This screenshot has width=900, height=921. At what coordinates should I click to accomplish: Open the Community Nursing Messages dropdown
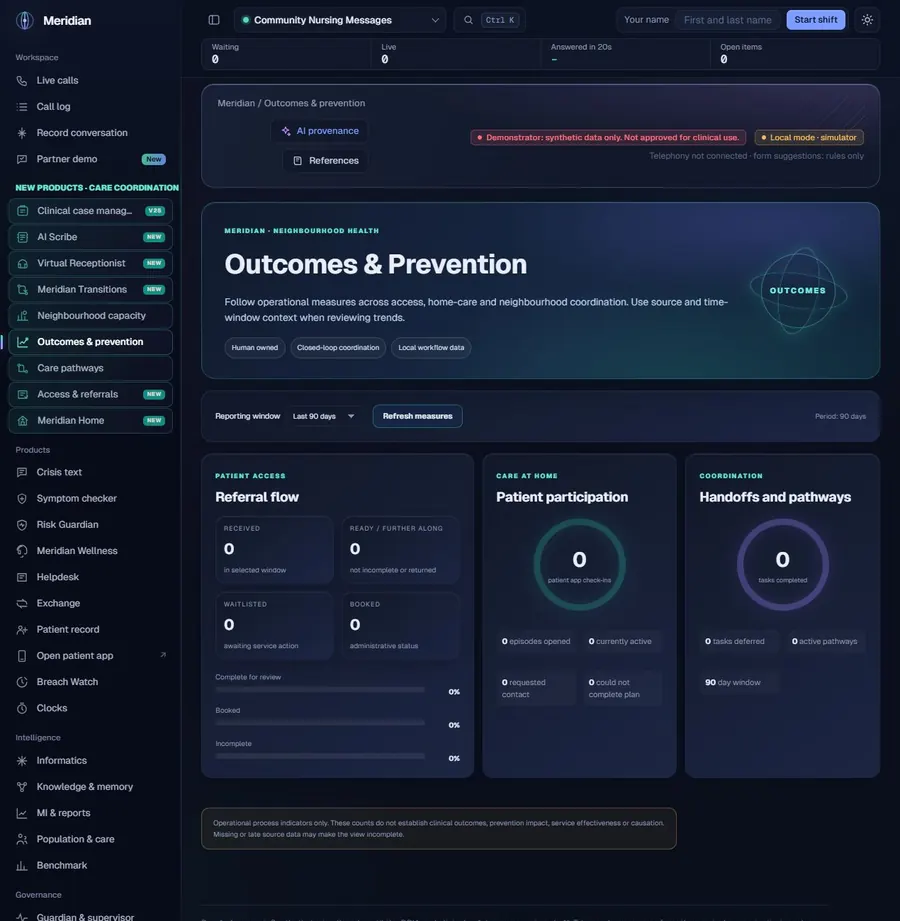pyautogui.click(x=340, y=20)
